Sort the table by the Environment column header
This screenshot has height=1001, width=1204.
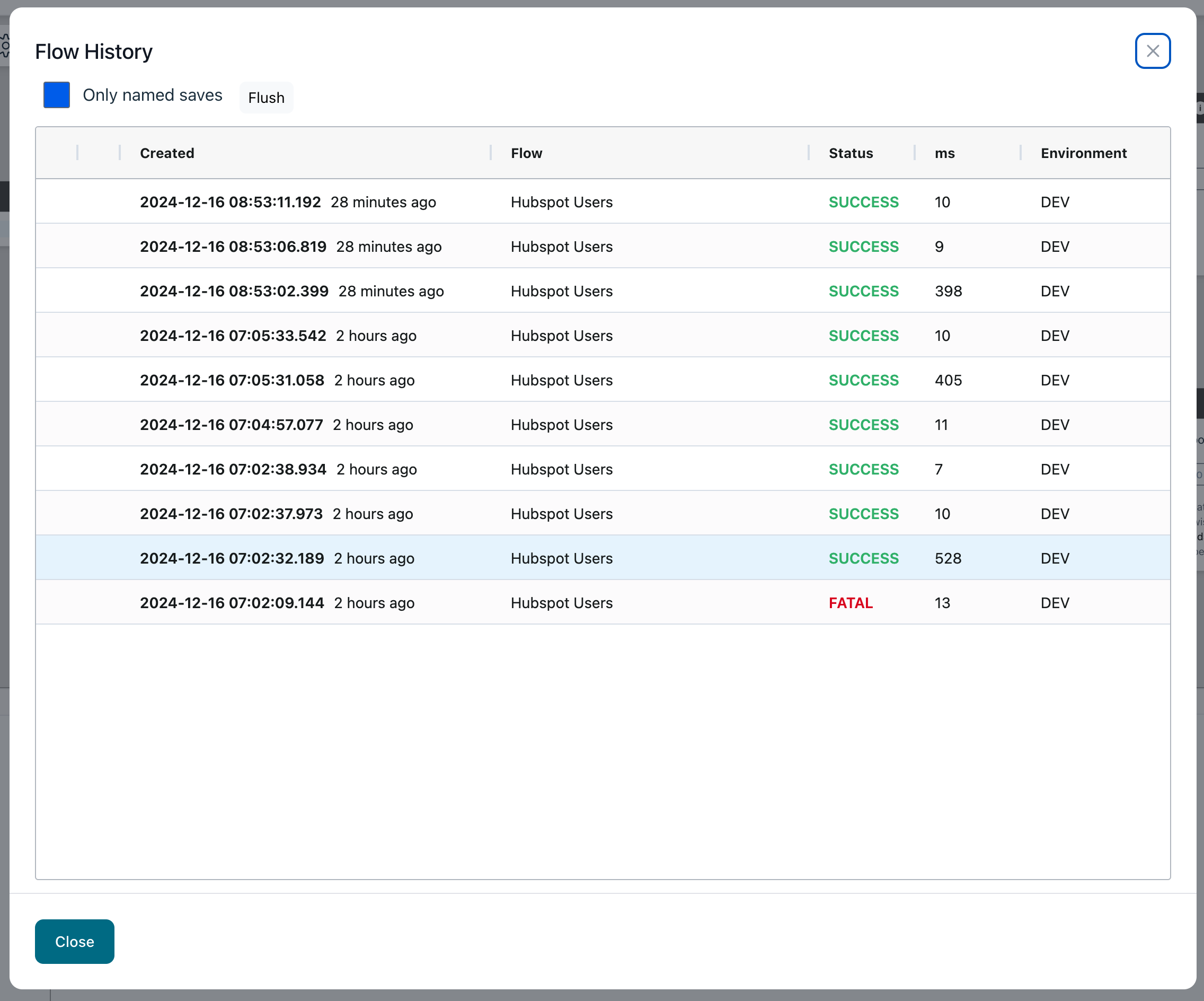1084,153
